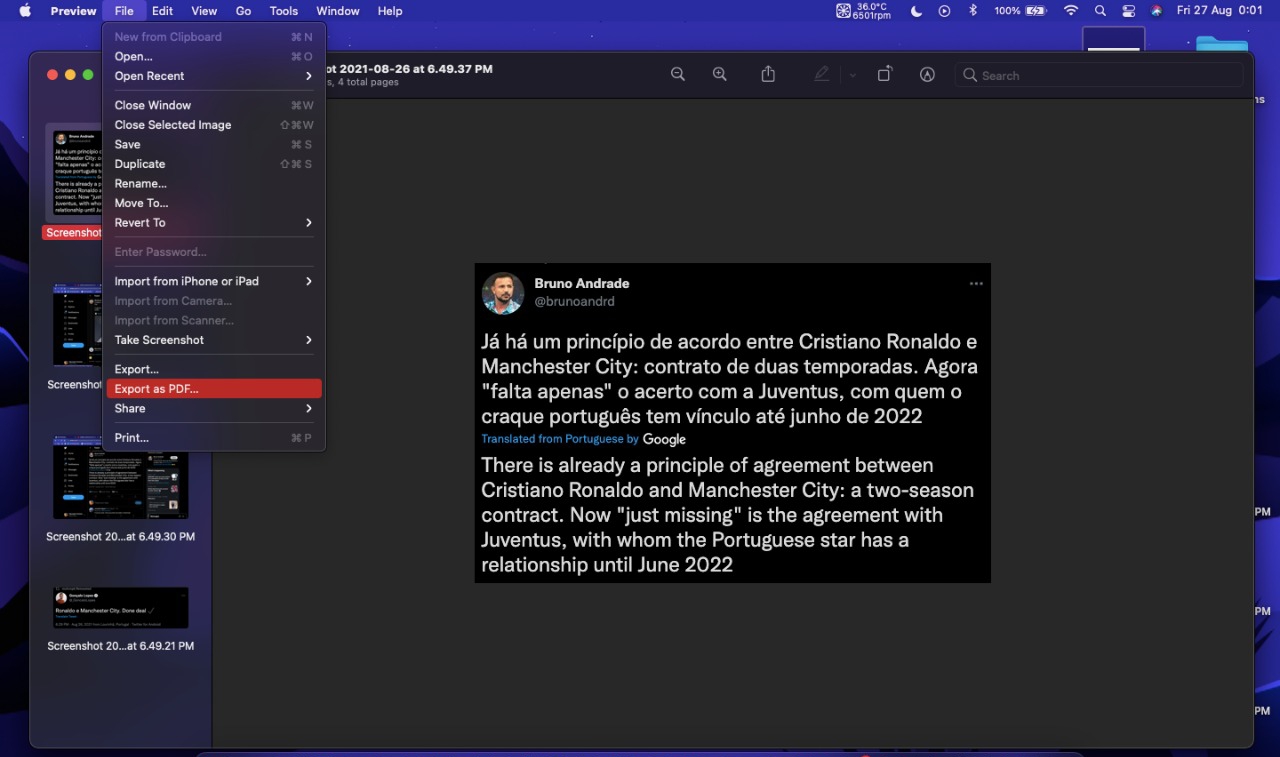Click the rotate icon in the toolbar
This screenshot has width=1280, height=757.
884,75
